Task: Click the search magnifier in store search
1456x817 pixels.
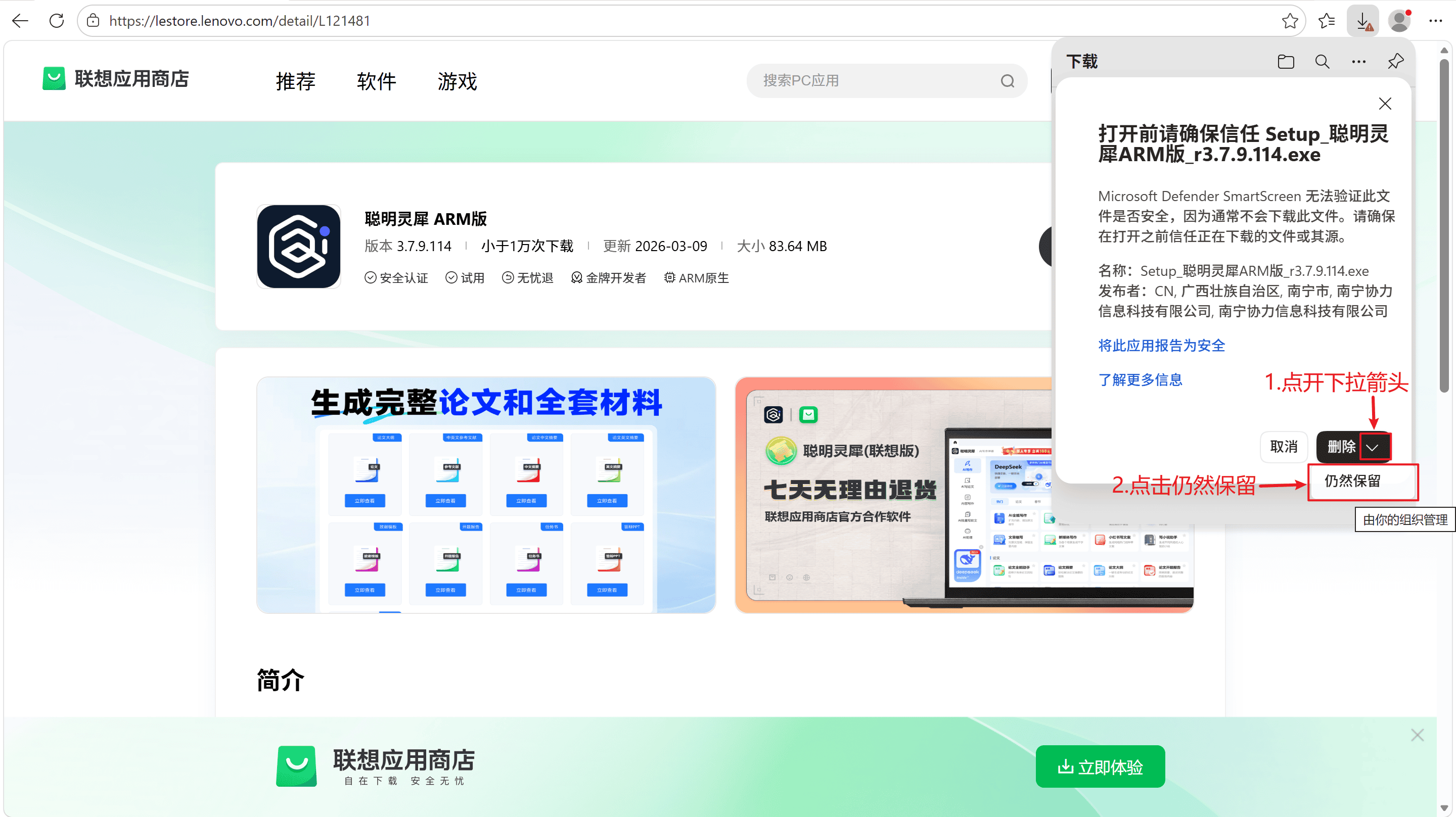Action: click(1007, 81)
